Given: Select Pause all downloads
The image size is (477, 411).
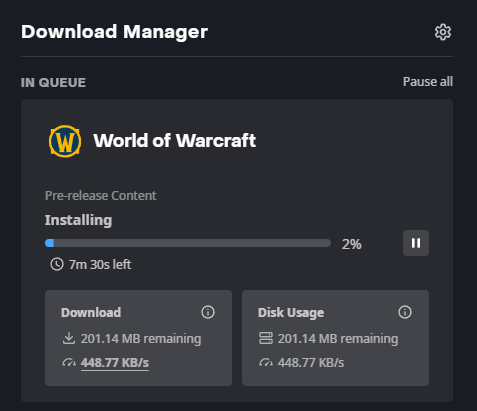Looking at the screenshot, I should tap(428, 82).
